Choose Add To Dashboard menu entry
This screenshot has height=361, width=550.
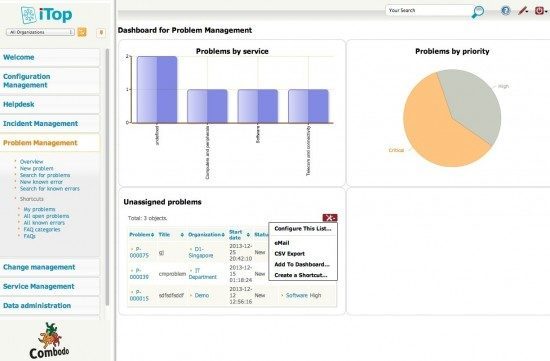(x=302, y=265)
